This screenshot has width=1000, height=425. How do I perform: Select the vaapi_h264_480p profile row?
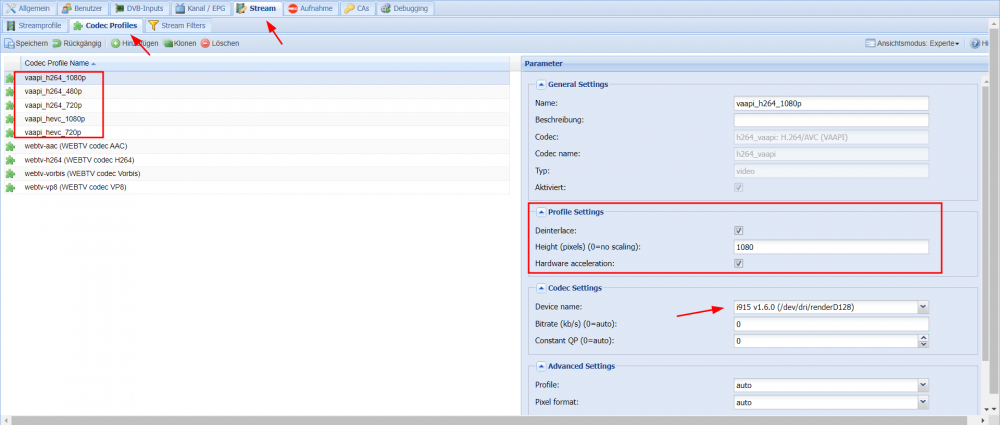[255, 91]
